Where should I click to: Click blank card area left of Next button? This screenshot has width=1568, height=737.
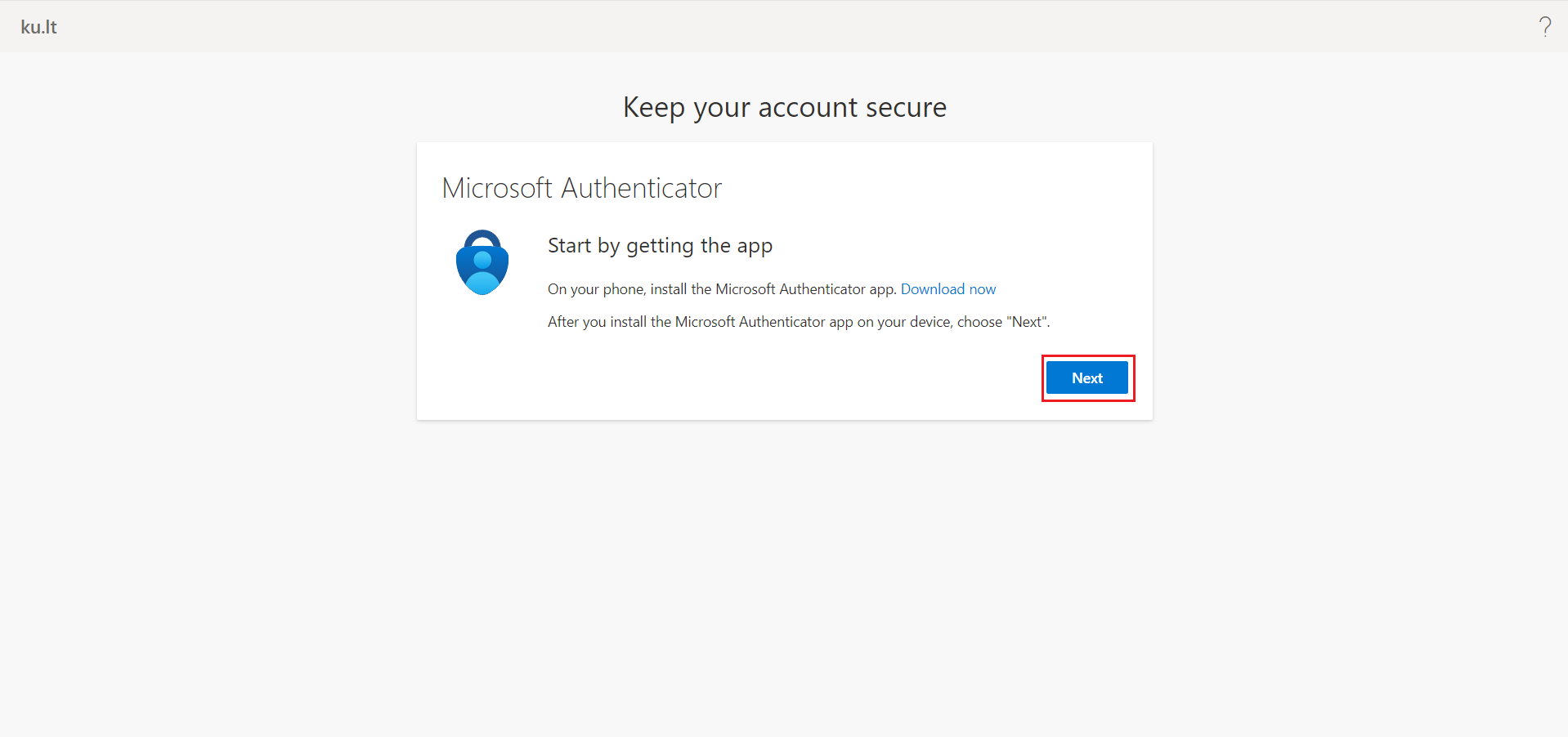point(736,378)
